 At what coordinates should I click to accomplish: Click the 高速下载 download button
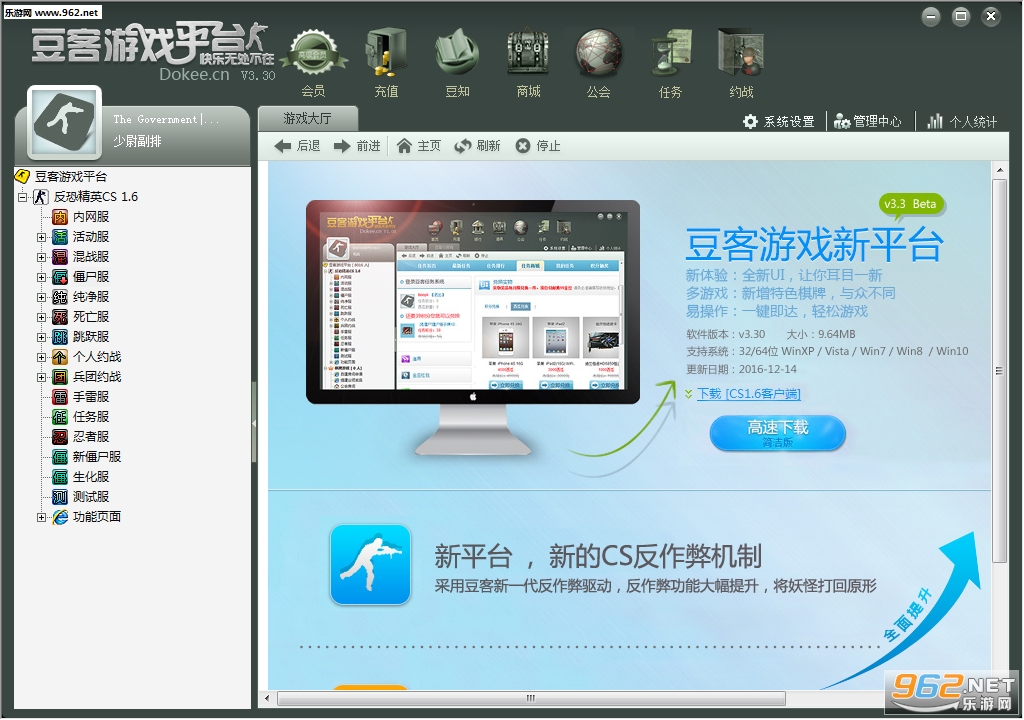[777, 433]
